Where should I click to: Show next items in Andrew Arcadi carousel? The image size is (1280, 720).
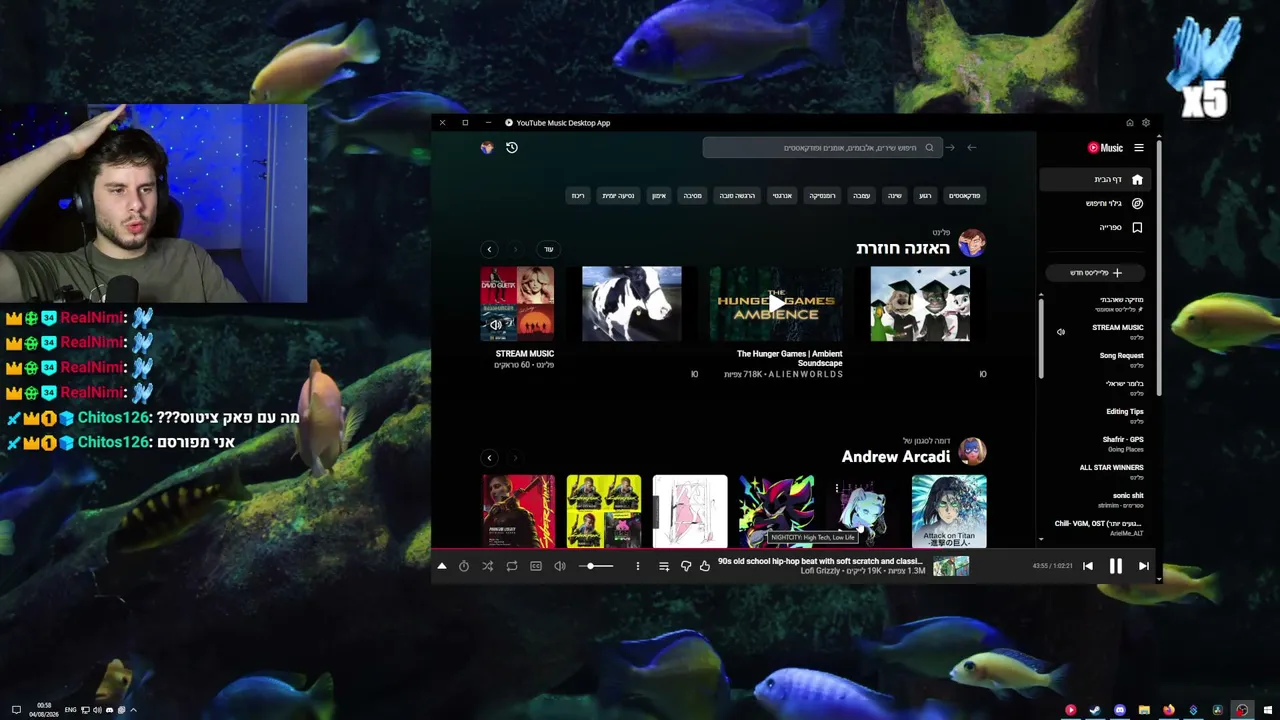489,458
